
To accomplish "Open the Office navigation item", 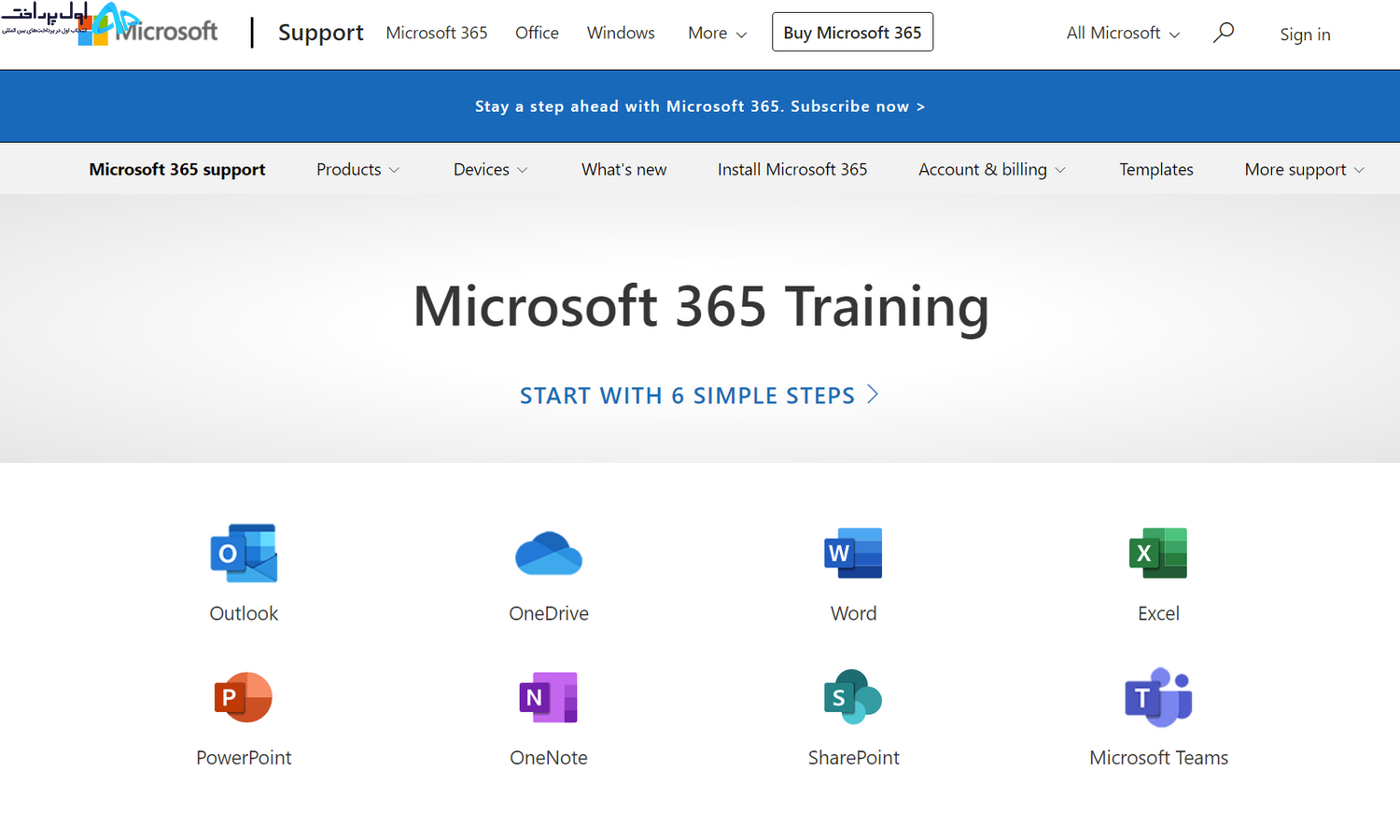I will click(x=537, y=33).
